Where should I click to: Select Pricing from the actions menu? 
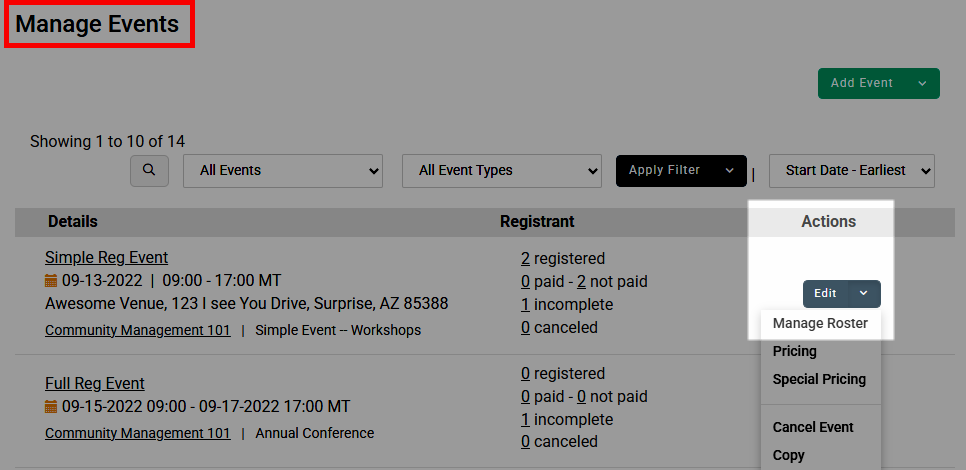tap(794, 351)
